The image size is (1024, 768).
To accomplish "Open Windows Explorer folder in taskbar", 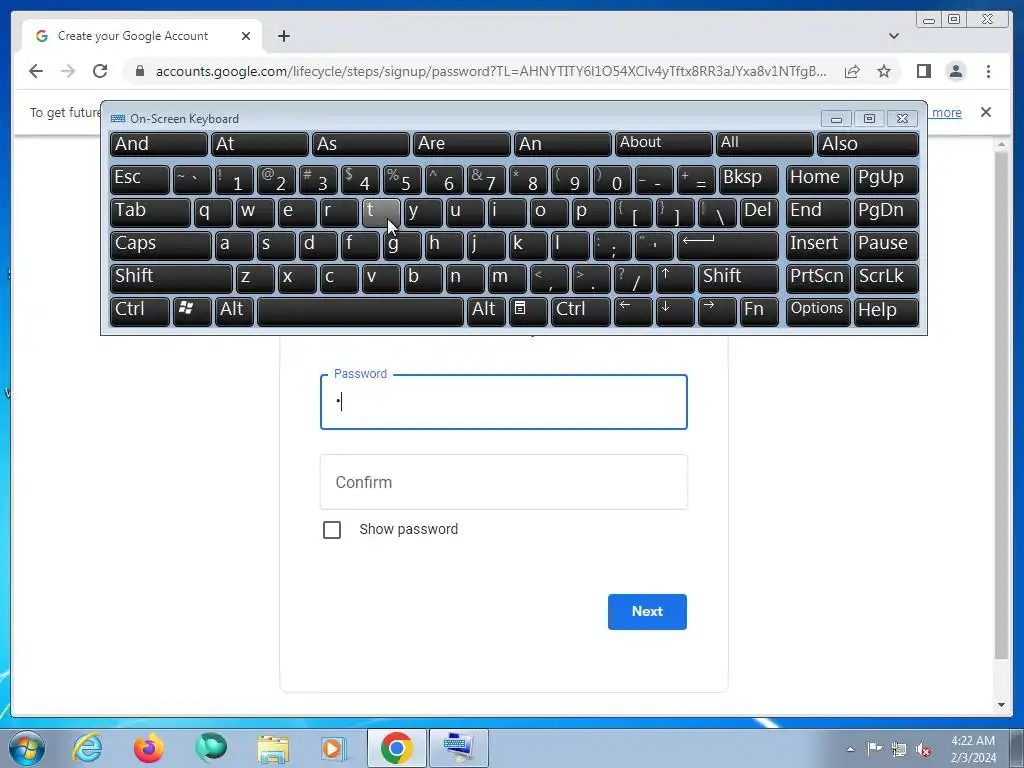I will [273, 748].
